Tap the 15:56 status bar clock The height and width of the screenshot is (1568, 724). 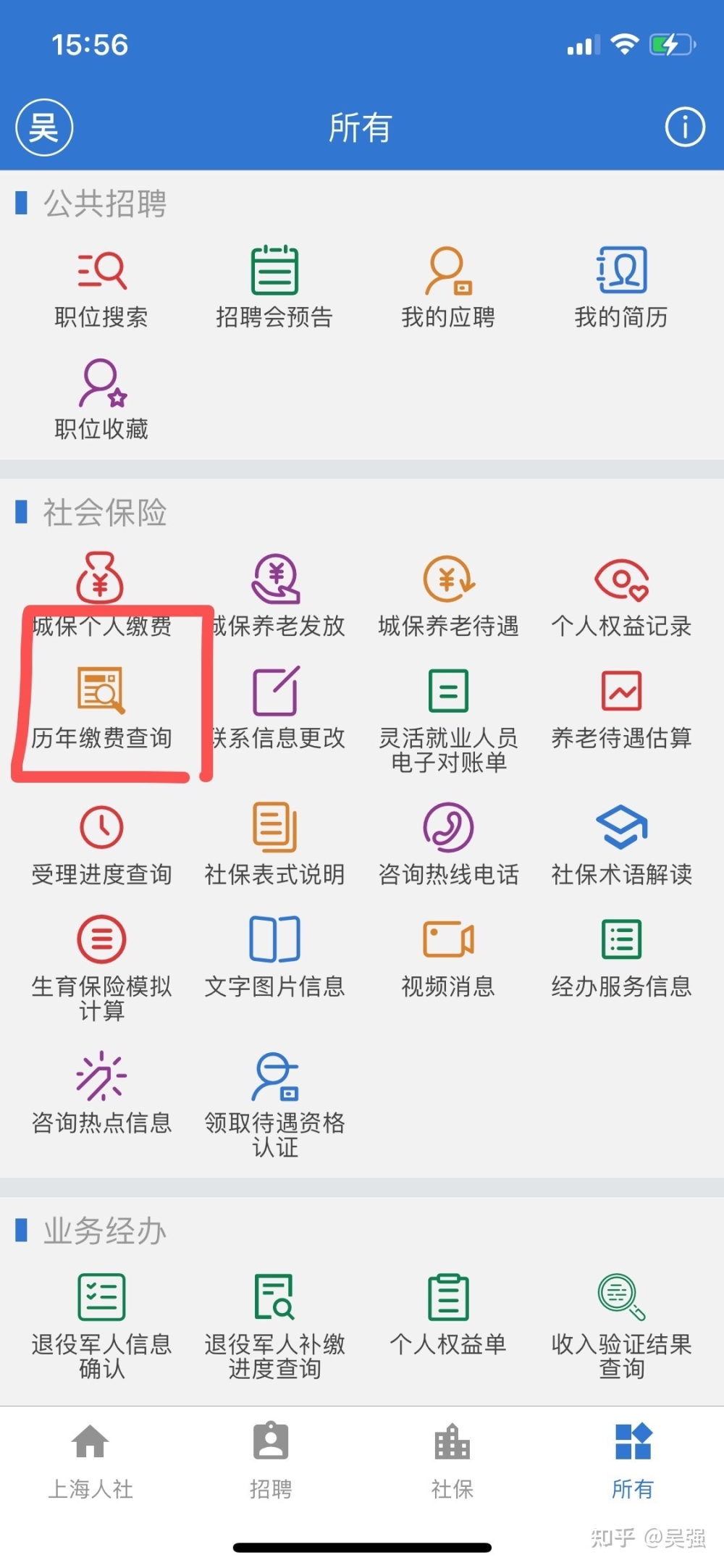[x=90, y=45]
